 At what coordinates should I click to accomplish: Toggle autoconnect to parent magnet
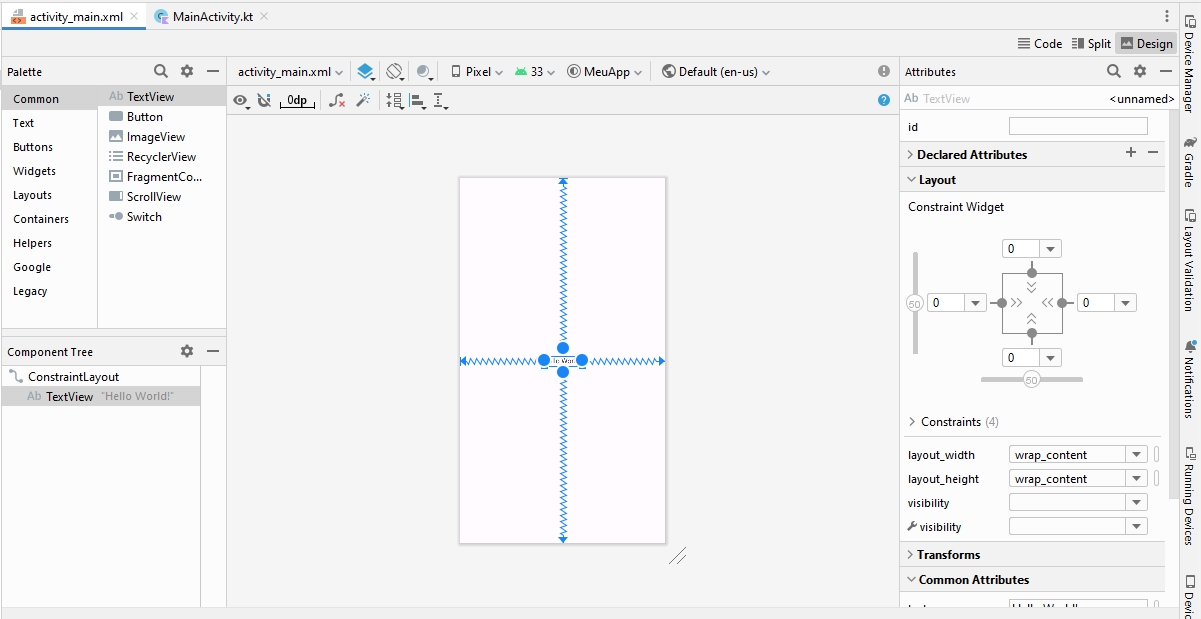click(x=264, y=100)
